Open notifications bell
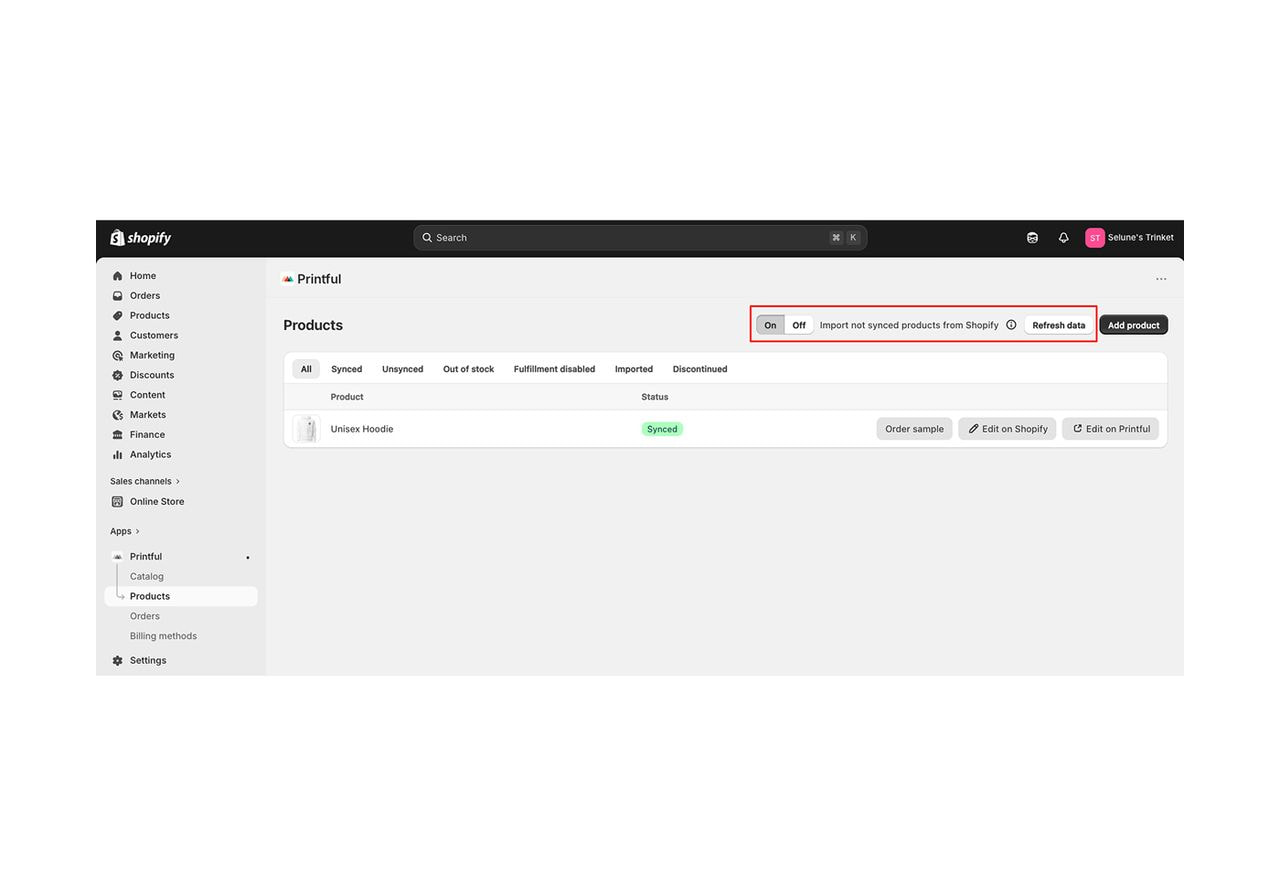Screen dimensions: 1280x896 click(1063, 238)
